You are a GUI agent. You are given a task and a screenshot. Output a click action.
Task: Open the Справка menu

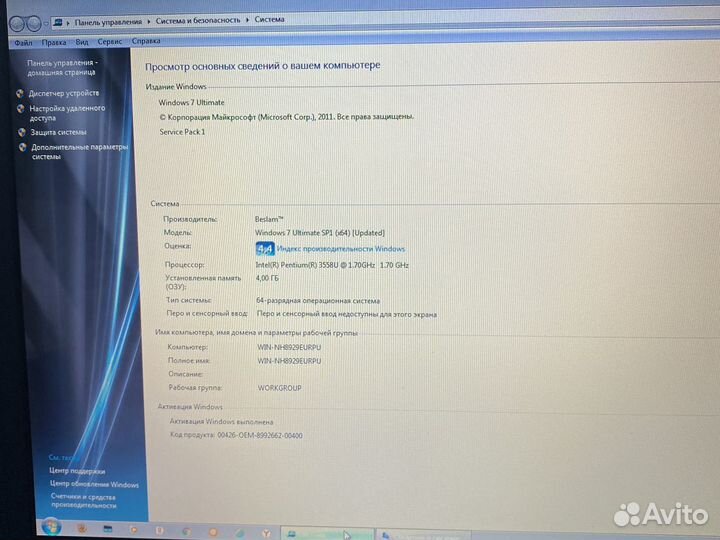[146, 41]
